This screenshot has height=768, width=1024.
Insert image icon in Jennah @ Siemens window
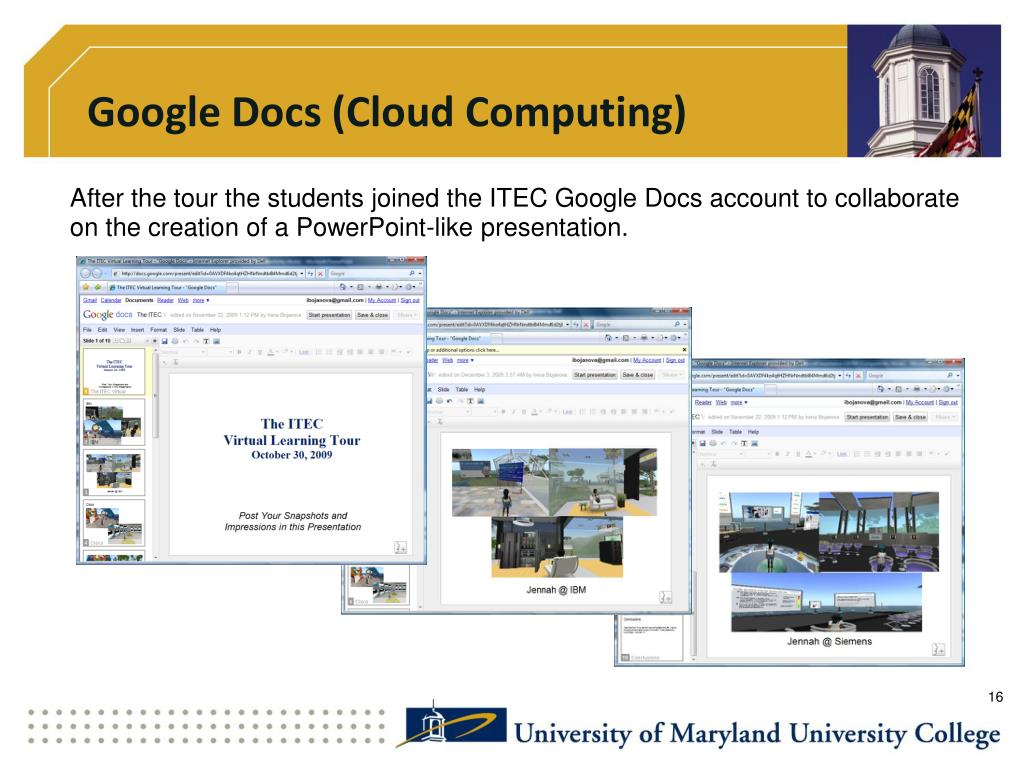pyautogui.click(x=754, y=443)
